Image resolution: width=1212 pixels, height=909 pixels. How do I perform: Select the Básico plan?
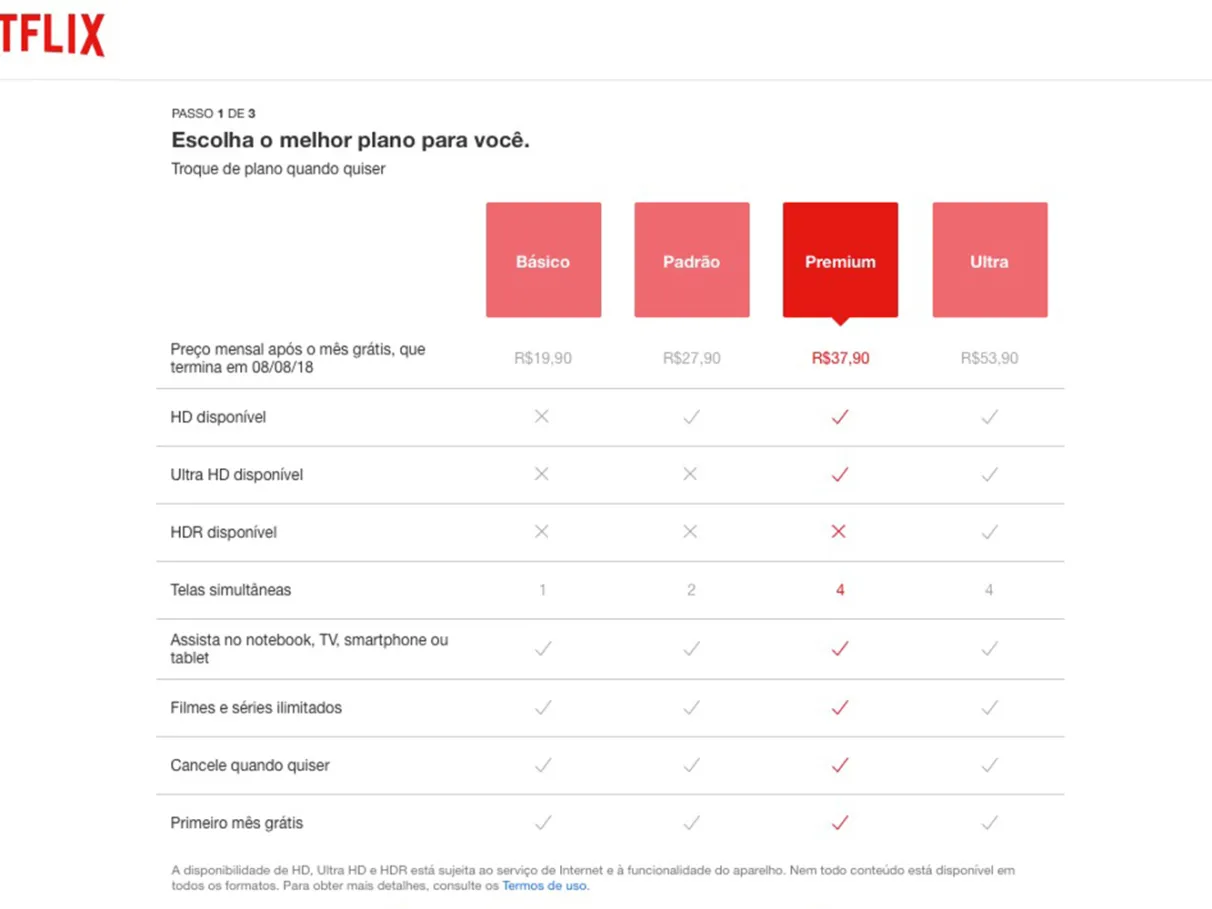543,259
